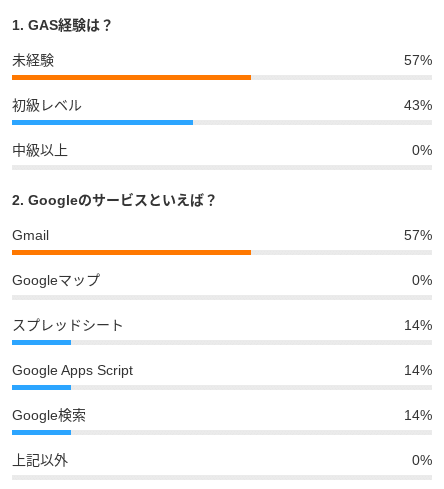This screenshot has width=444, height=489.
Task: Select the 初級レベル answer label
Action: click(47, 105)
